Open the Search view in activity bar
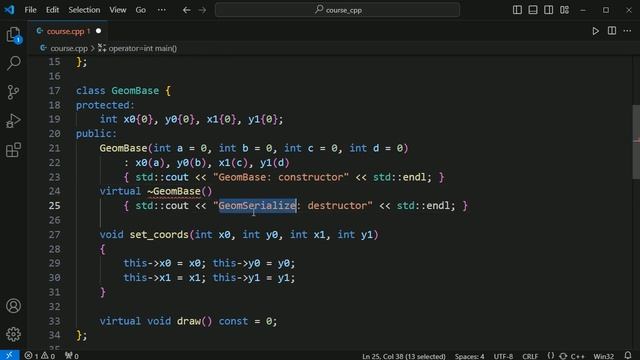Screen dimensions: 640x360 (13, 63)
